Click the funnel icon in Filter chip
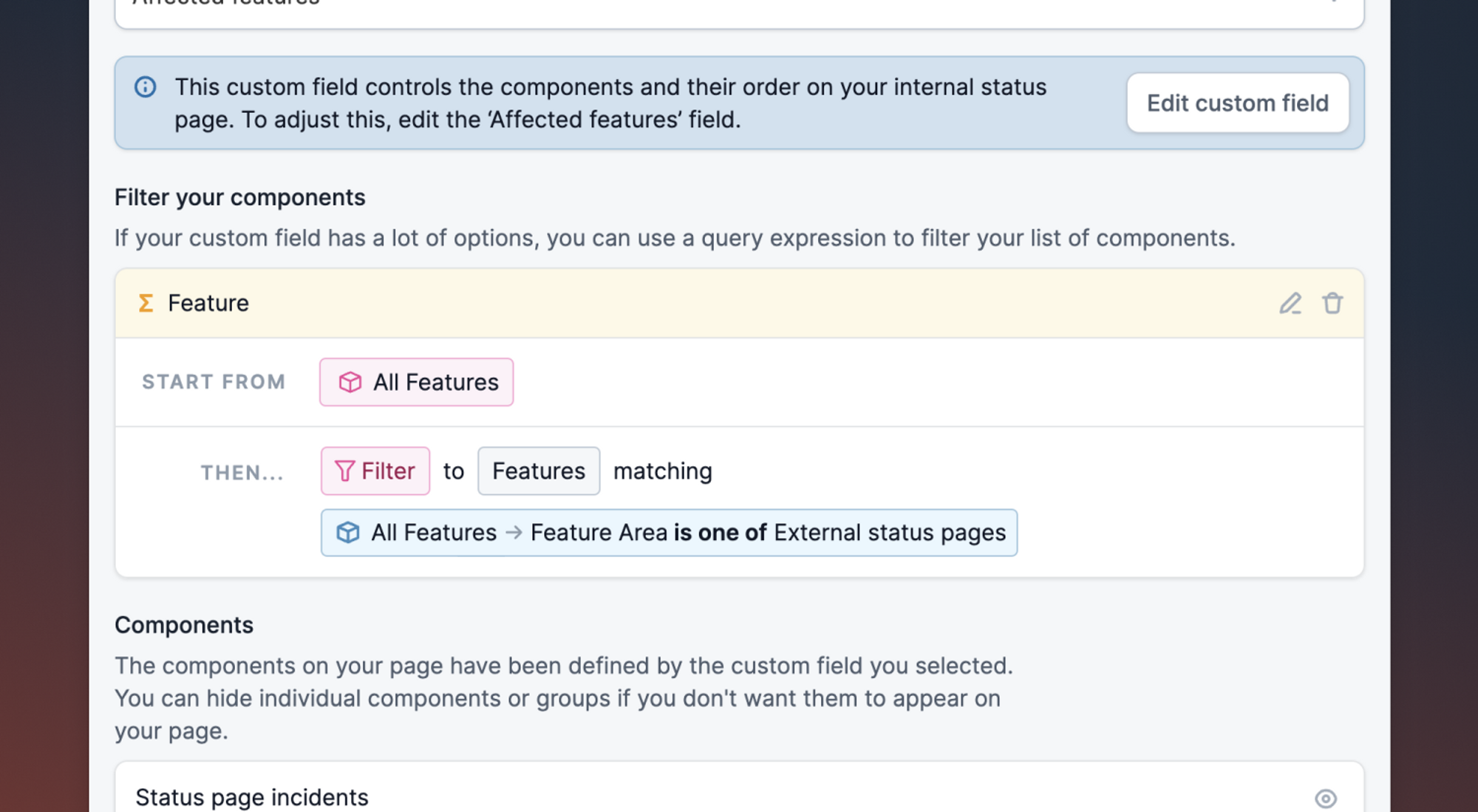The image size is (1478, 812). [344, 471]
